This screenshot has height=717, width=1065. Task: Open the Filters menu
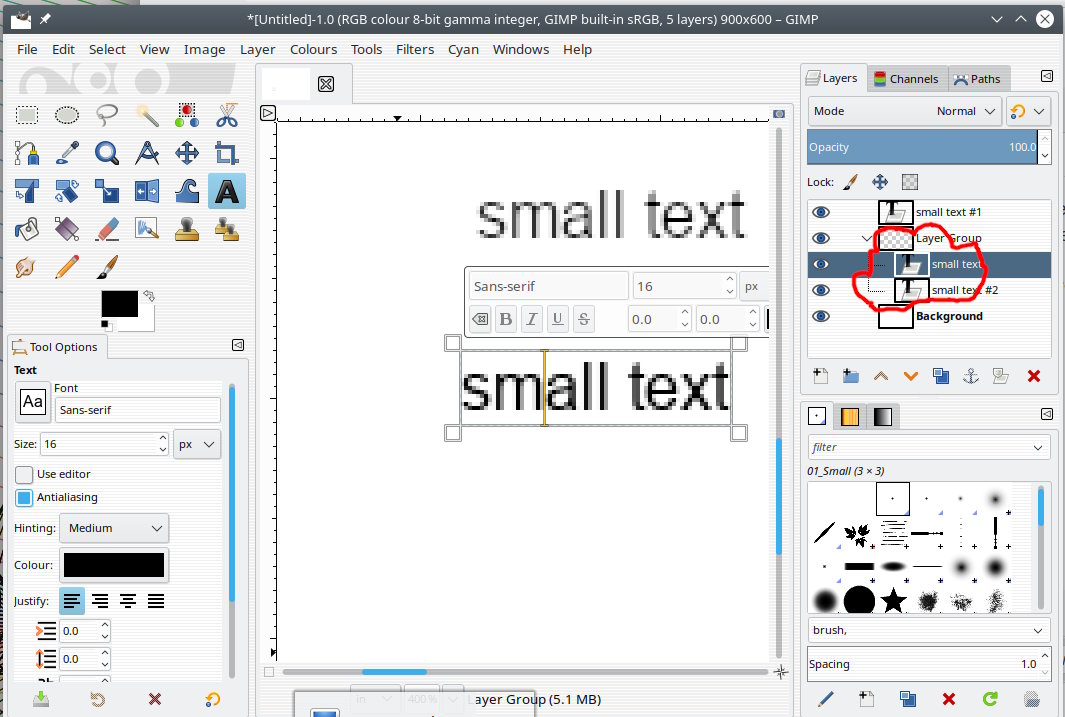(x=414, y=49)
